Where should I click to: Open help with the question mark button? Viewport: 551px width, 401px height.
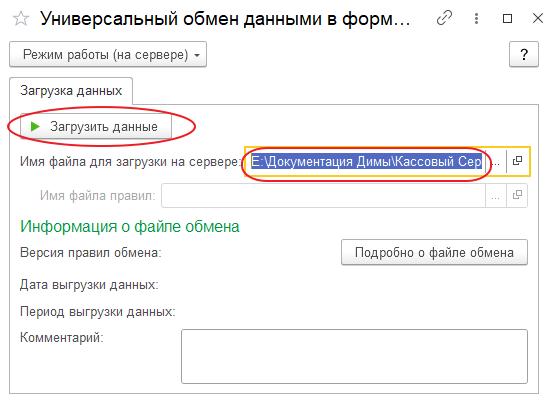[524, 54]
